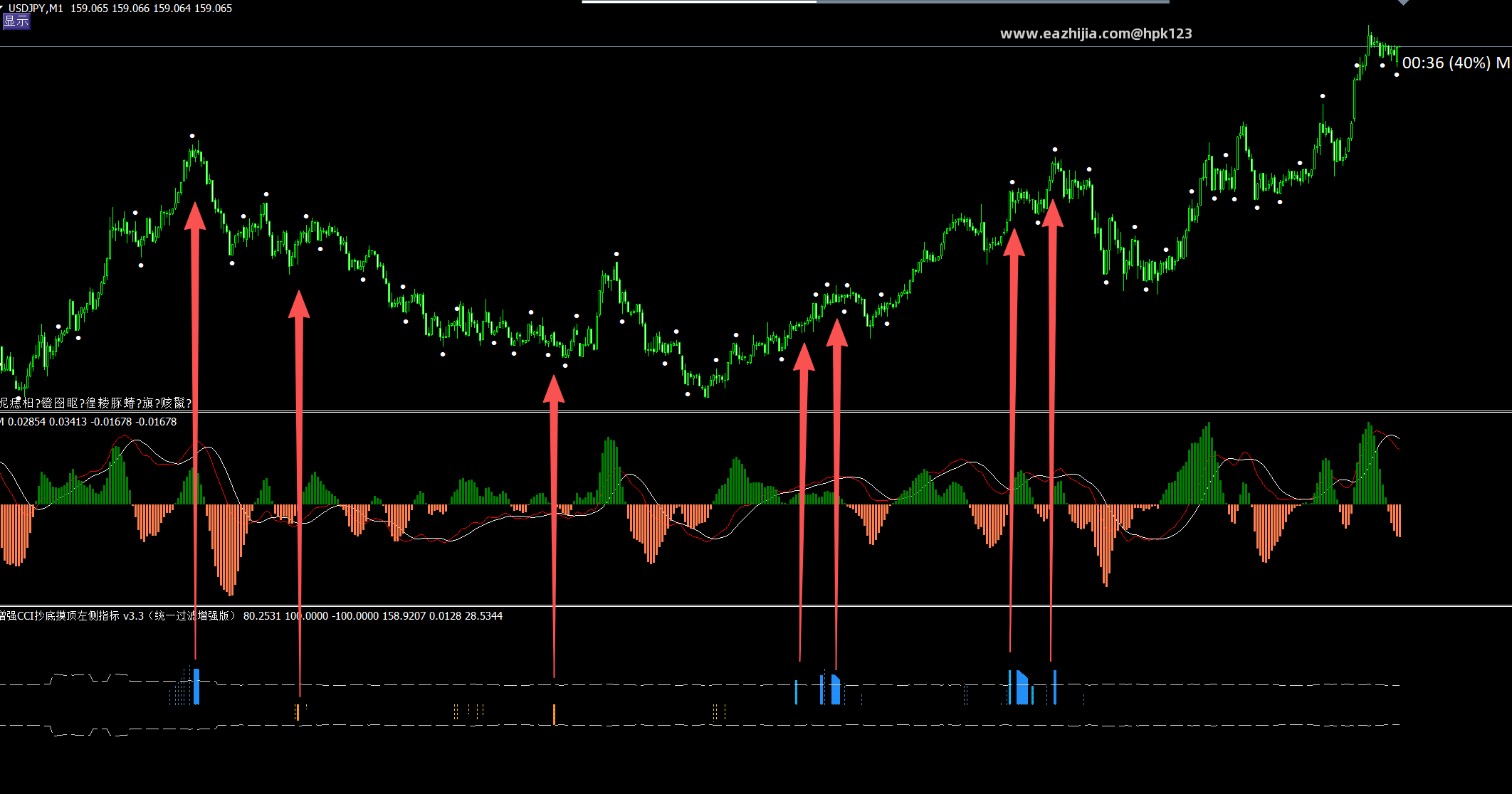The width and height of the screenshot is (1512, 794).
Task: Click the tallest green MACD histogram peak at far right
Action: click(1369, 463)
